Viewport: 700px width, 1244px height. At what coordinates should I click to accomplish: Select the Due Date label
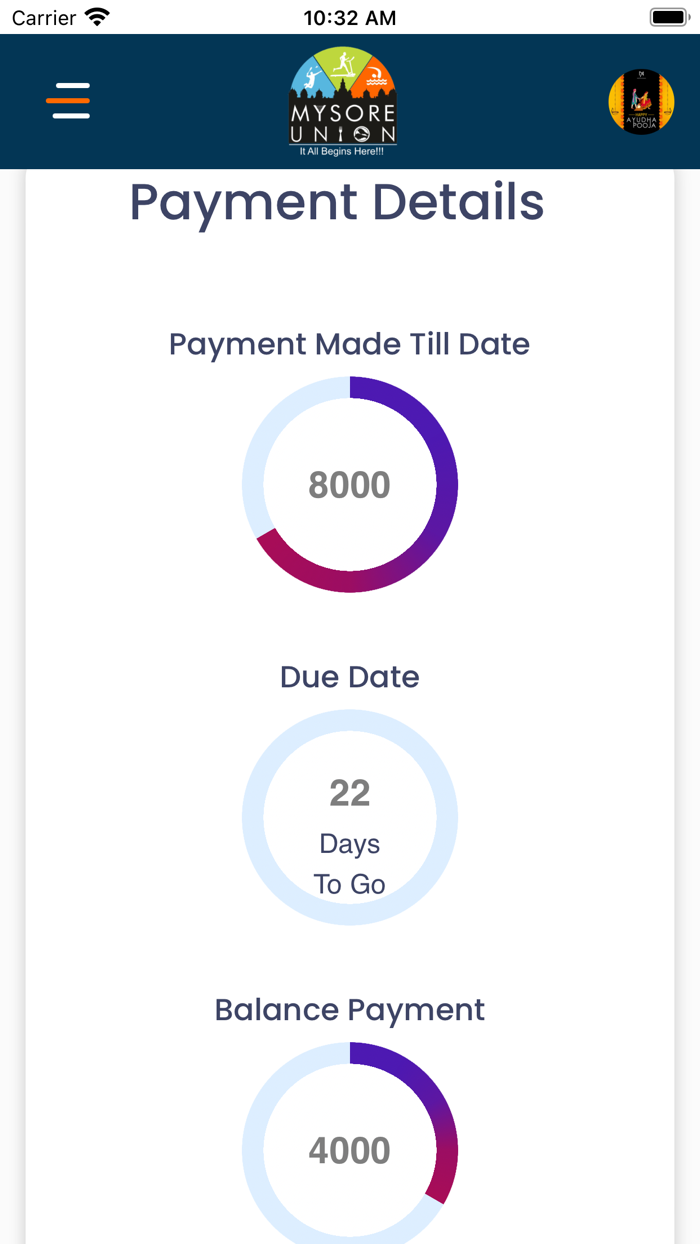(349, 677)
